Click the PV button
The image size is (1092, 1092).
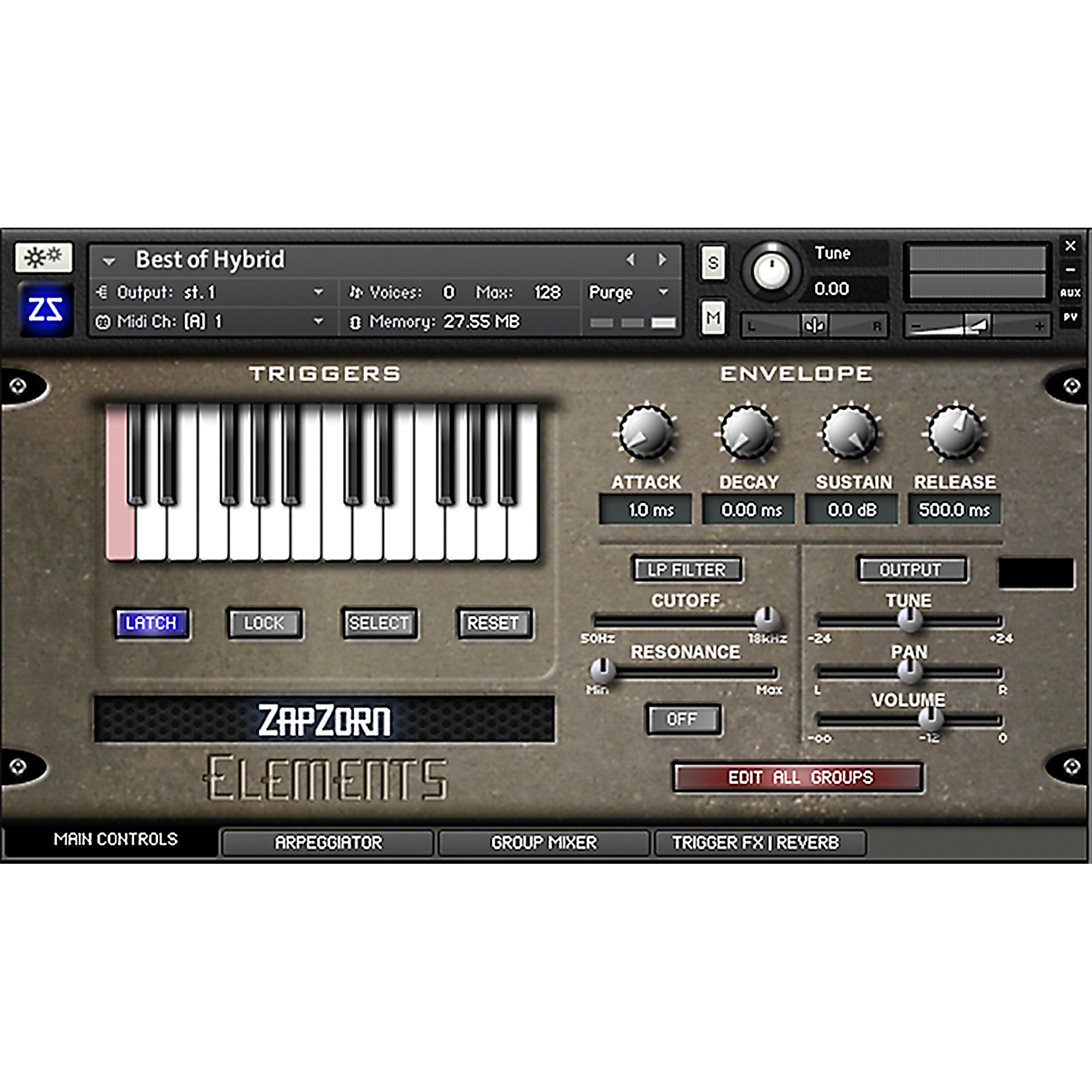point(1070,317)
